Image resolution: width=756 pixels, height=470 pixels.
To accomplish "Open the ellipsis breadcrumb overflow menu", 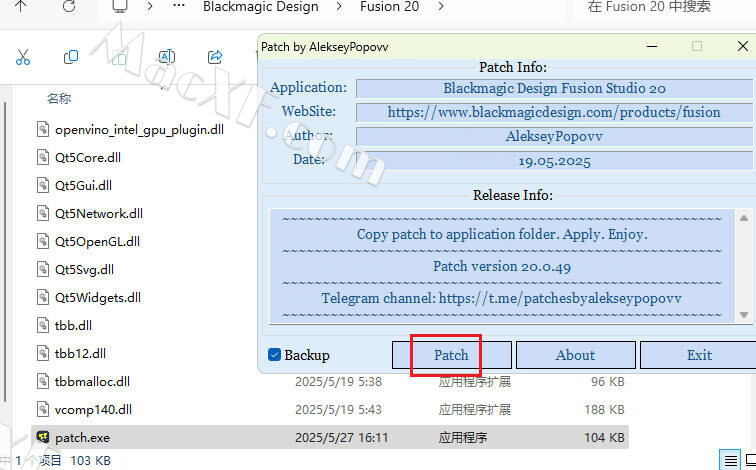I will 179,6.
